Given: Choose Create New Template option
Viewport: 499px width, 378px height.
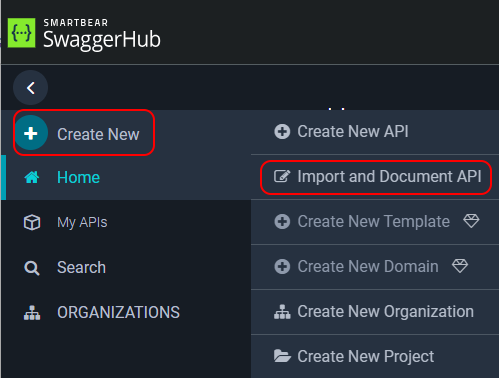Looking at the screenshot, I should 374,221.
